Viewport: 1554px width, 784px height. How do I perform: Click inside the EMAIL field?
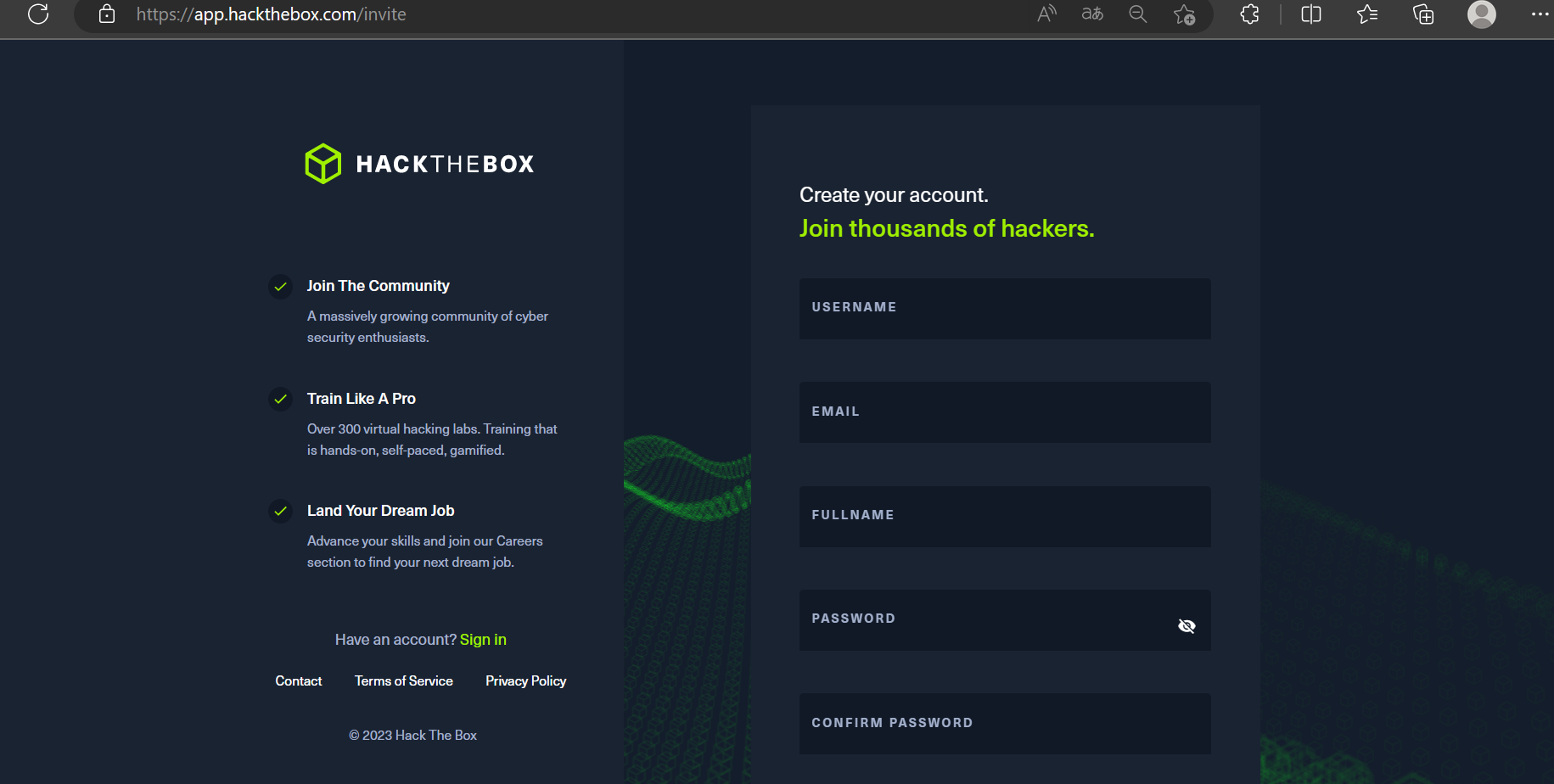(1004, 412)
